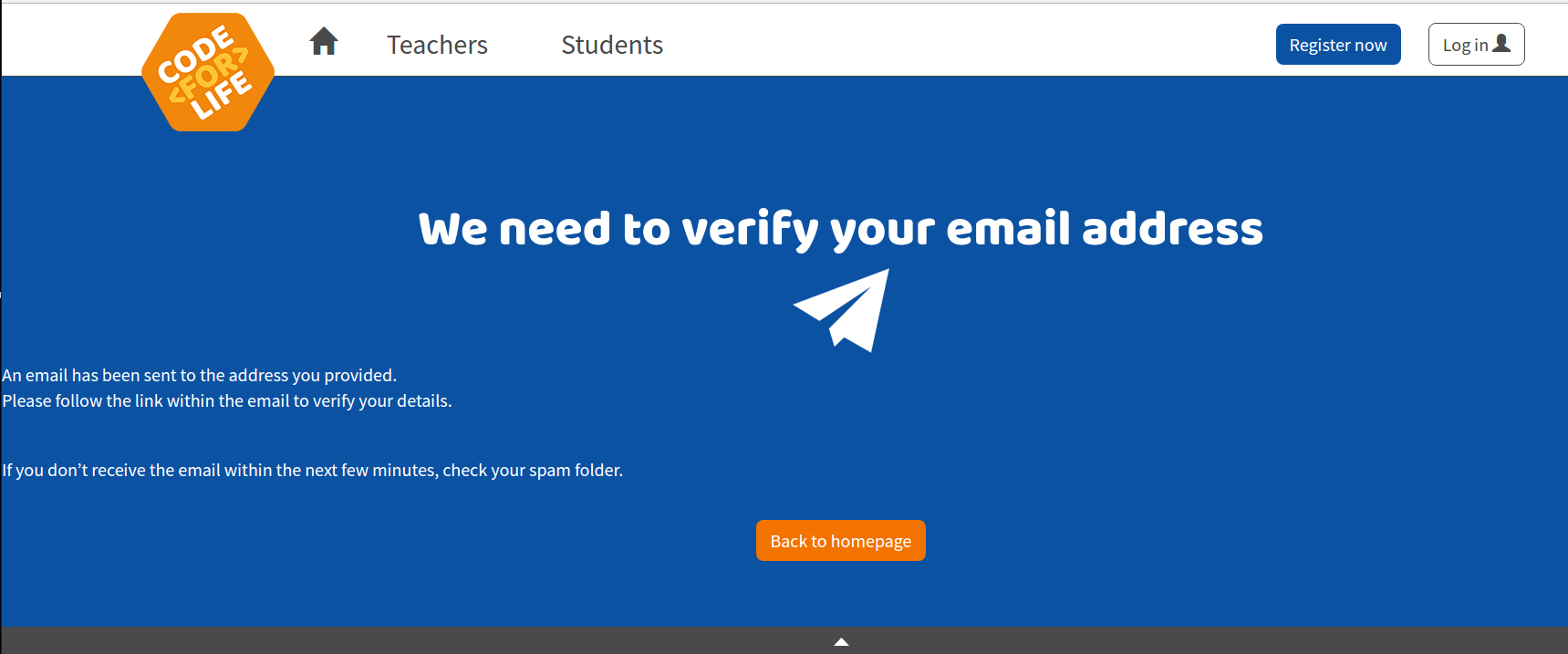
Task: Click the small white tab on the left edge
Action: pos(3,294)
